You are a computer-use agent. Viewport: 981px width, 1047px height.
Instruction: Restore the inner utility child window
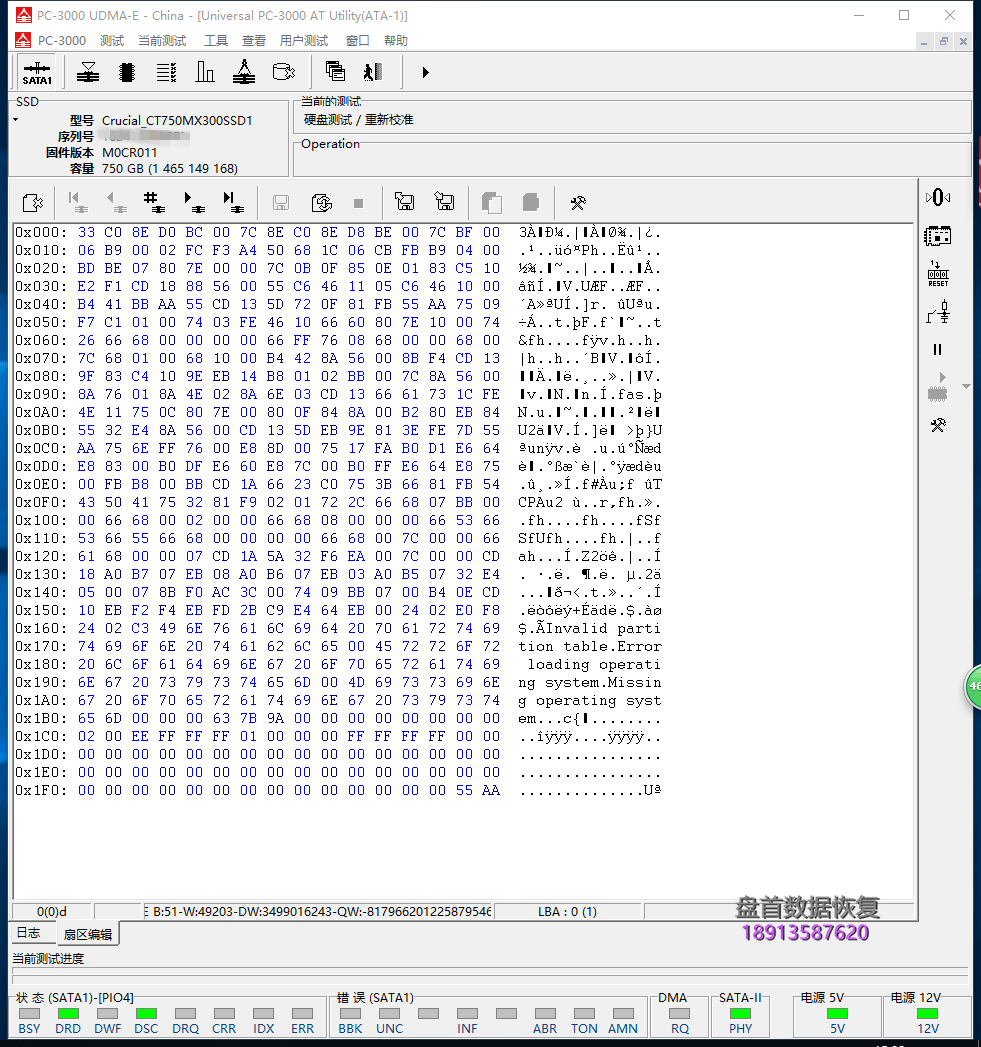point(944,41)
